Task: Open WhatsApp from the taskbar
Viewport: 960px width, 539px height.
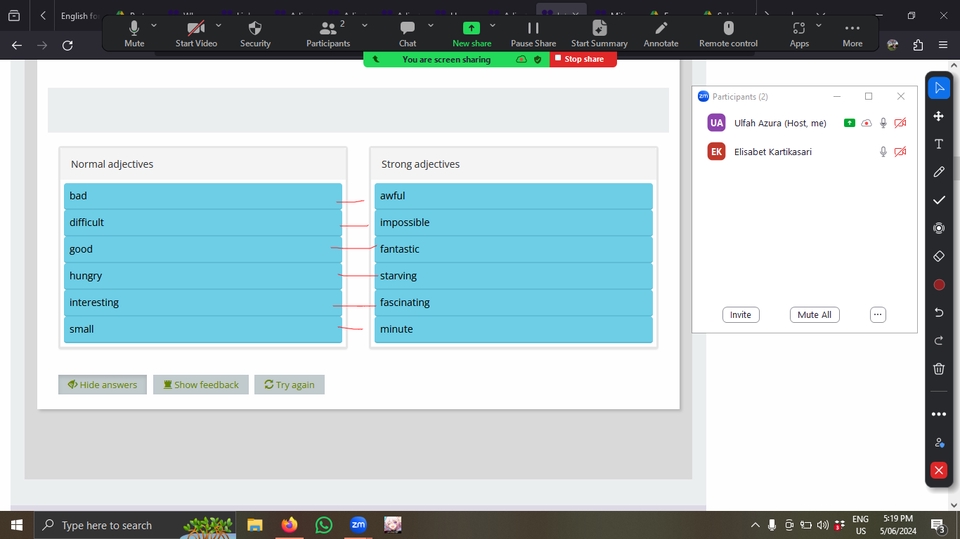Action: click(x=323, y=525)
